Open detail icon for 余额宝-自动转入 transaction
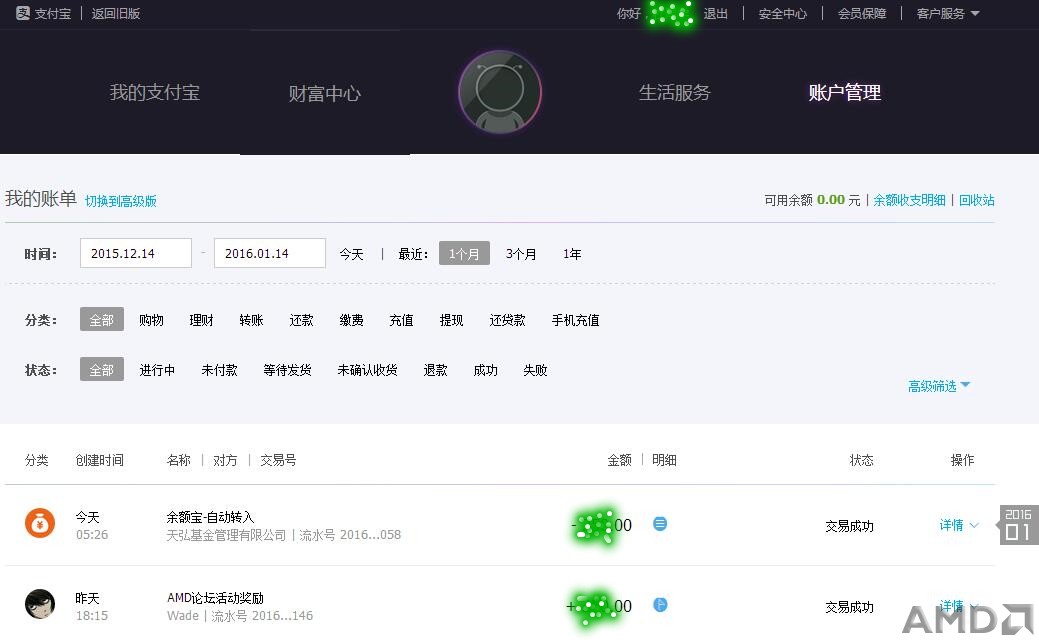 tap(660, 524)
